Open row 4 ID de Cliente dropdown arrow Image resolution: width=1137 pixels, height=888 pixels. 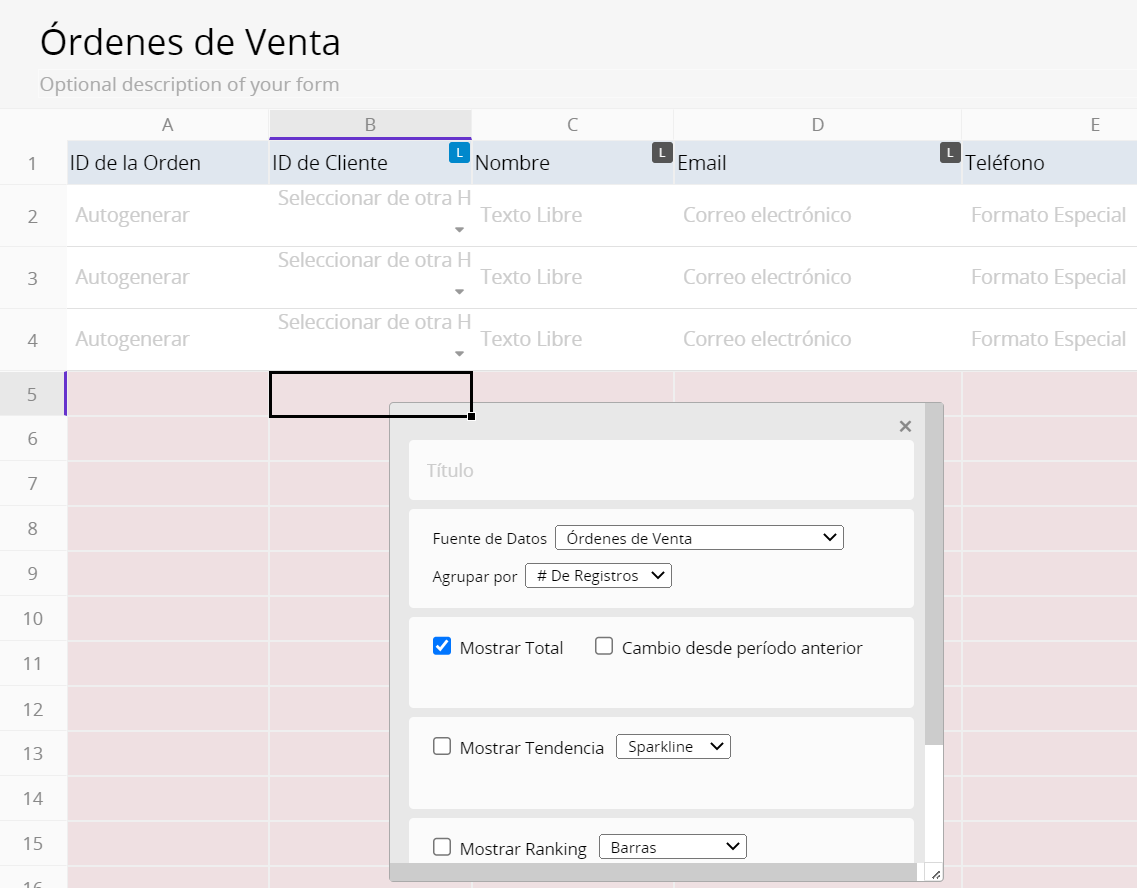tap(459, 354)
